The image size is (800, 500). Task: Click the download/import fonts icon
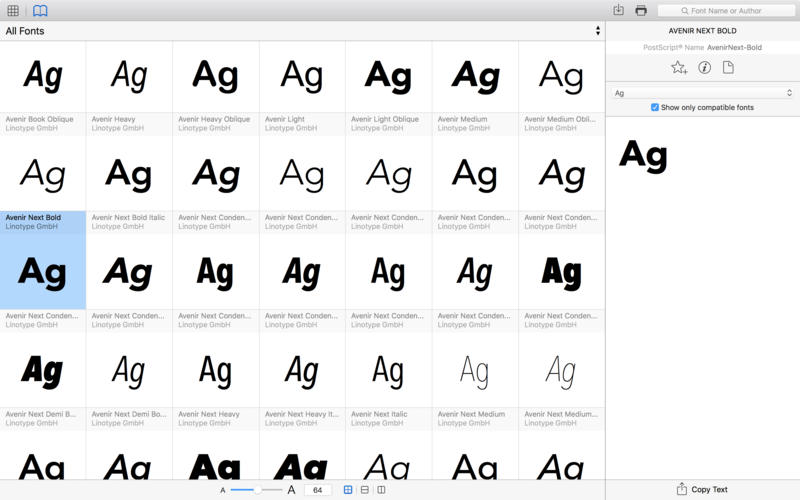(x=619, y=10)
